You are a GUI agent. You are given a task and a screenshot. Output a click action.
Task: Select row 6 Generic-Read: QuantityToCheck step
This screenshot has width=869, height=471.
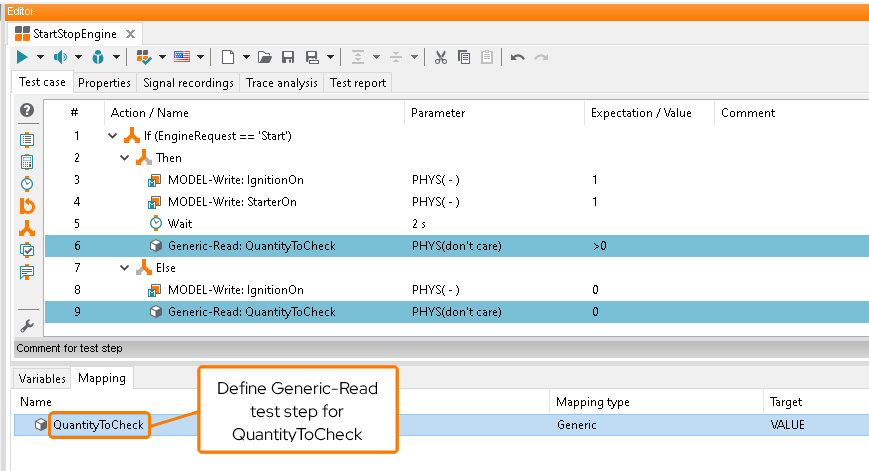(457, 246)
